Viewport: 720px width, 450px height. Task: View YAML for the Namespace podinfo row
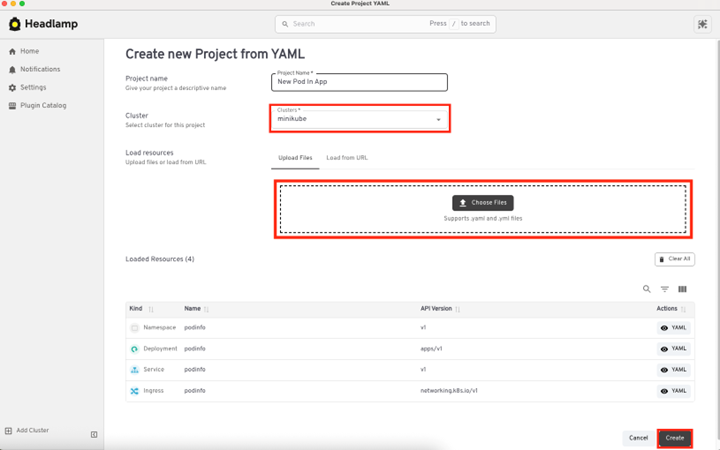point(674,328)
